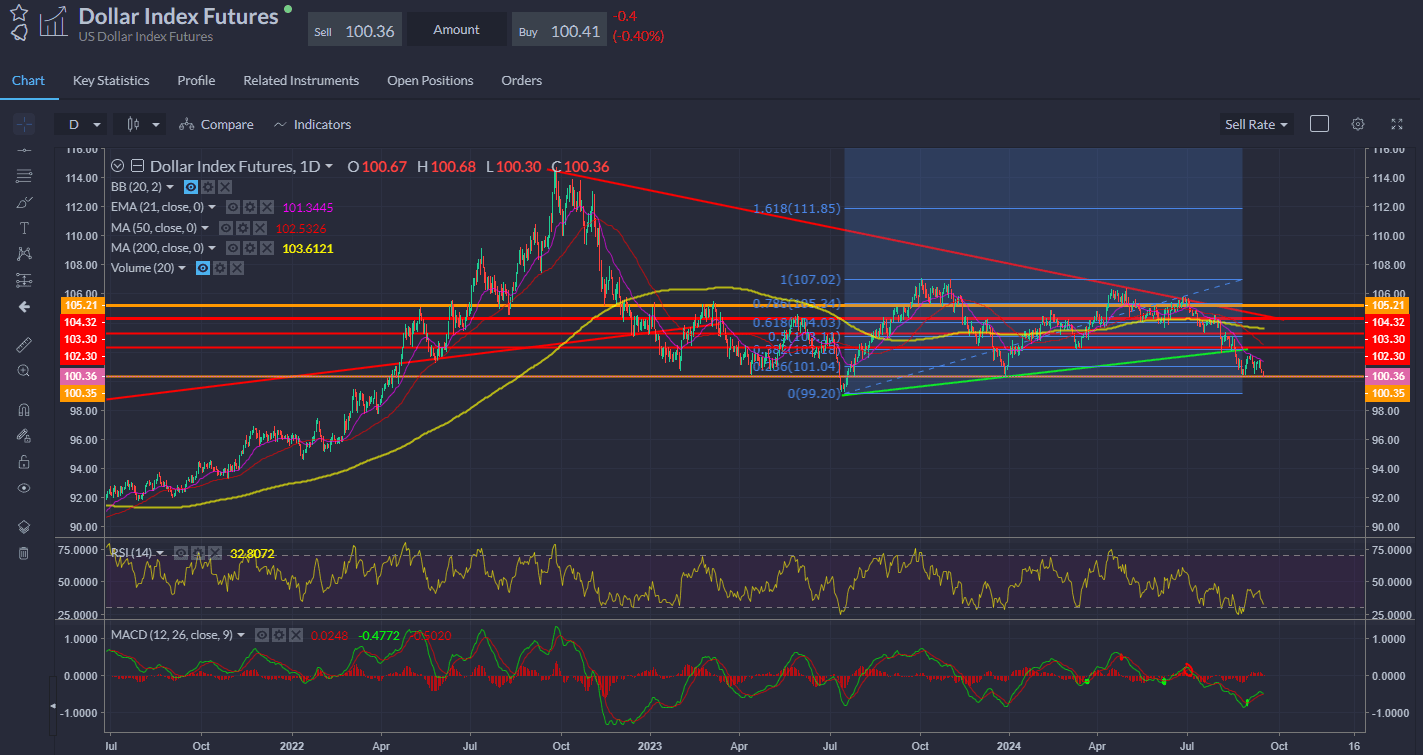Click the Buy 100.41 button

559,31
